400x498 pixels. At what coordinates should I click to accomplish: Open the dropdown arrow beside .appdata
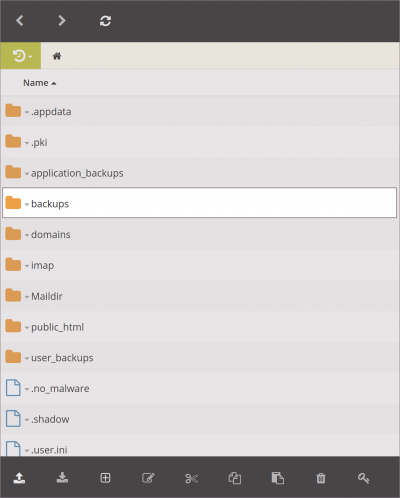27,112
